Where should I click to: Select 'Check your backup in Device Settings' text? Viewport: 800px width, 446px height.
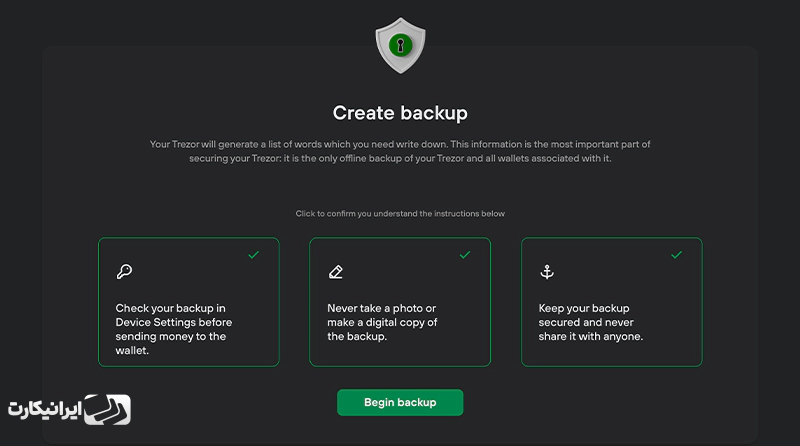pyautogui.click(x=173, y=329)
